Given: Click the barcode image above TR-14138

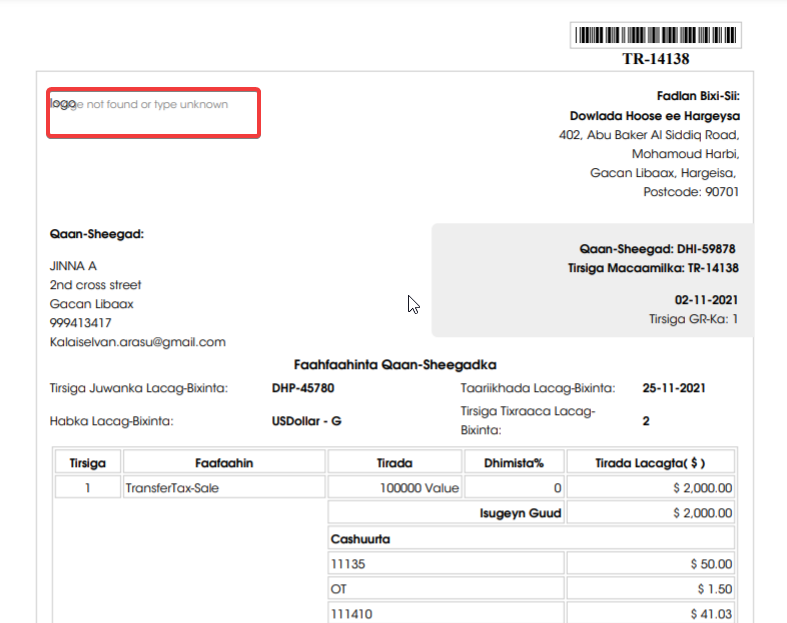Looking at the screenshot, I should tap(655, 35).
